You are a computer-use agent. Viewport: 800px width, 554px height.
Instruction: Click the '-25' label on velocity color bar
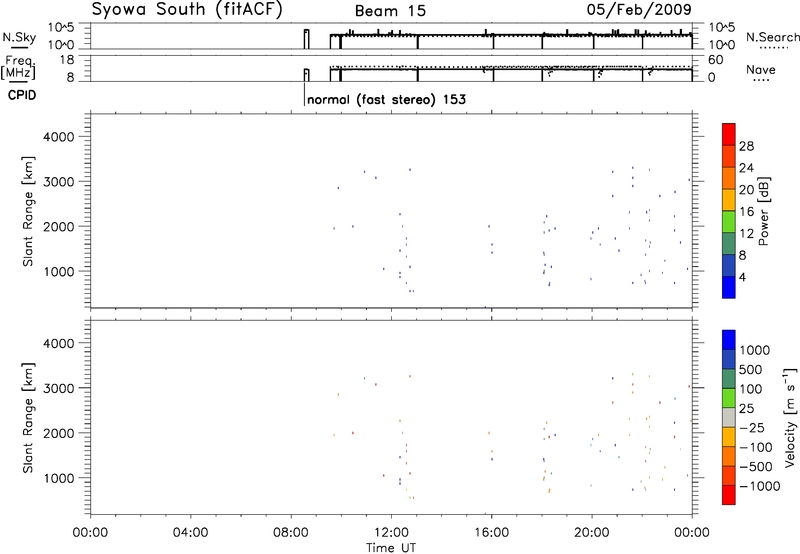pyautogui.click(x=752, y=428)
